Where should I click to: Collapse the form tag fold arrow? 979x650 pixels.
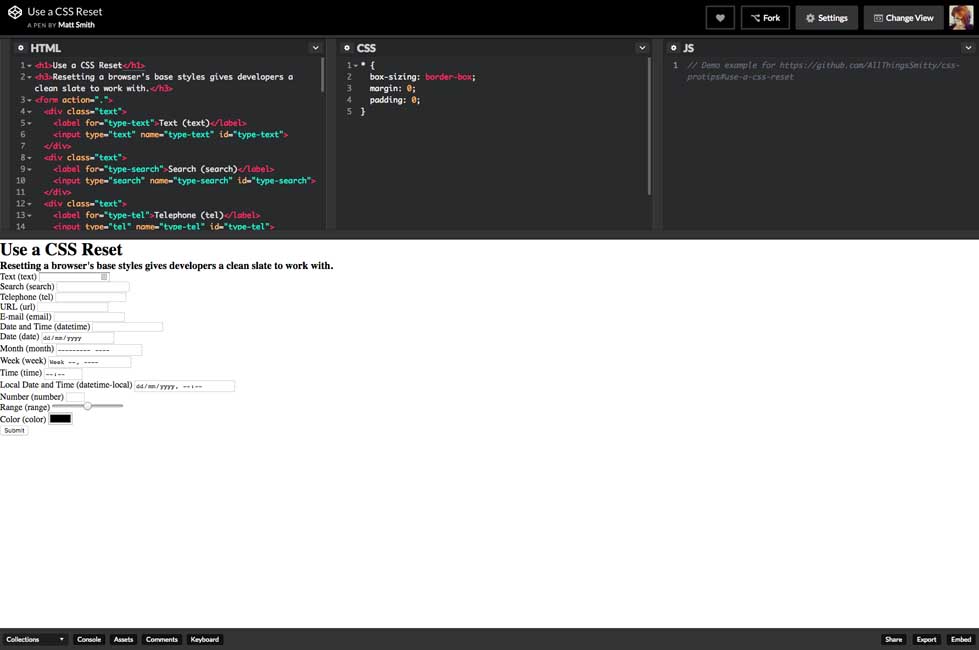(x=29, y=100)
